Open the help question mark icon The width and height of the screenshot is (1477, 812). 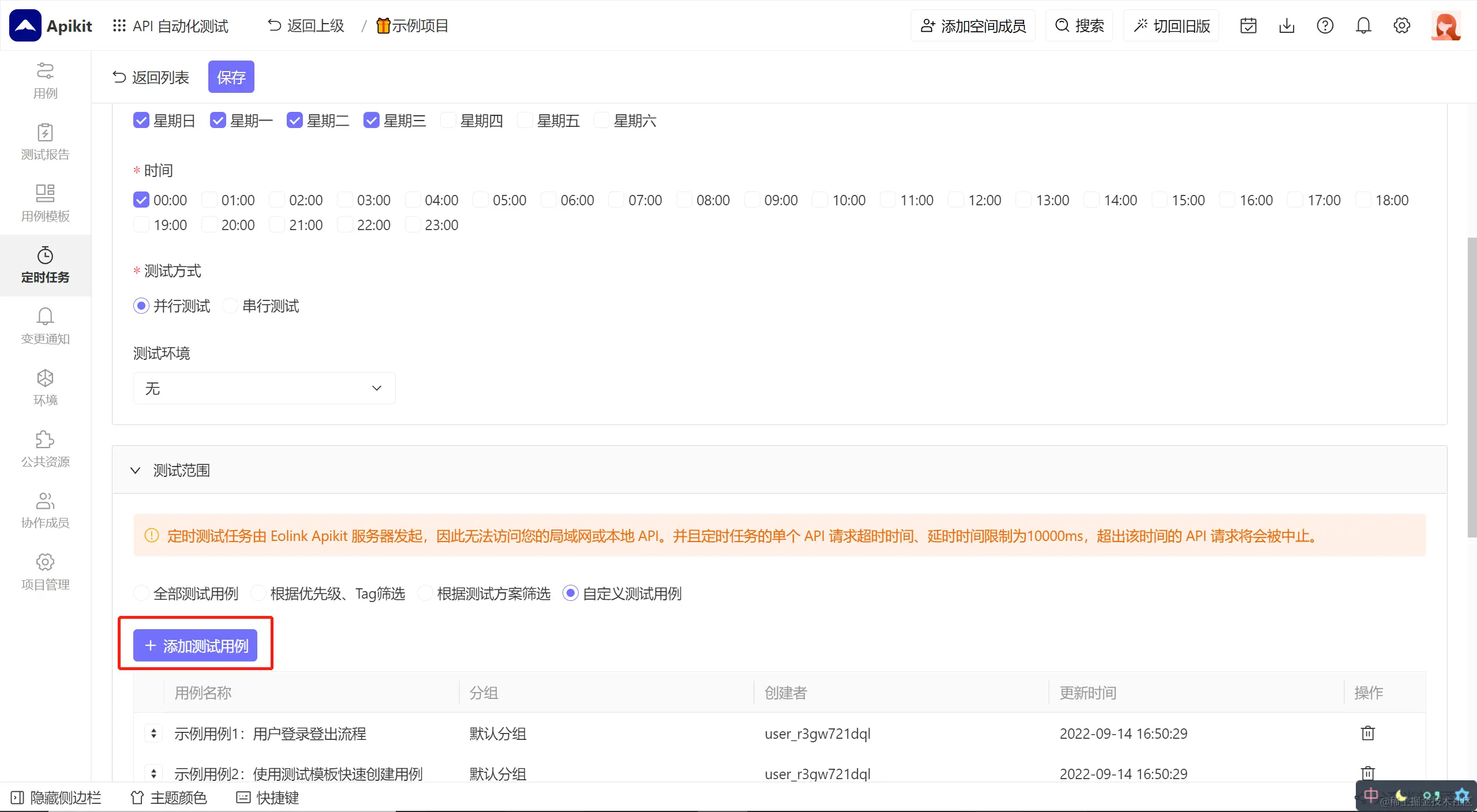[x=1325, y=26]
